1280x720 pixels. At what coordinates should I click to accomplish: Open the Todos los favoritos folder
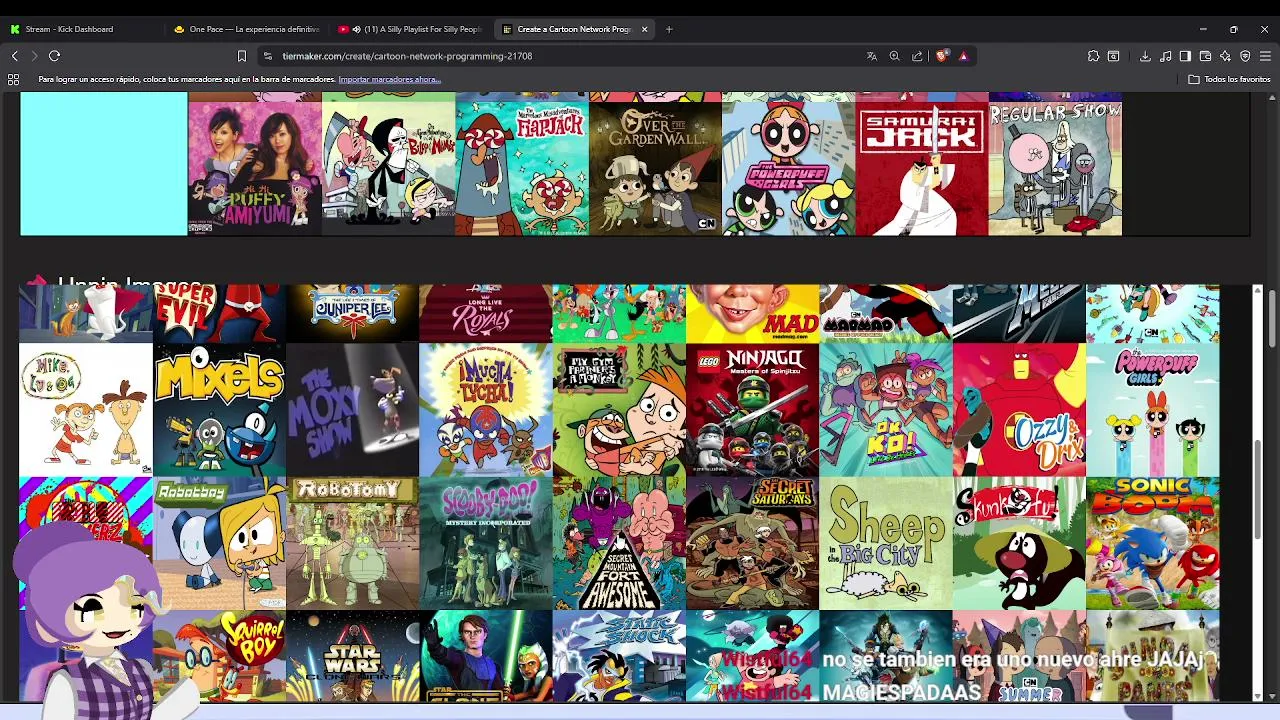coord(1229,79)
